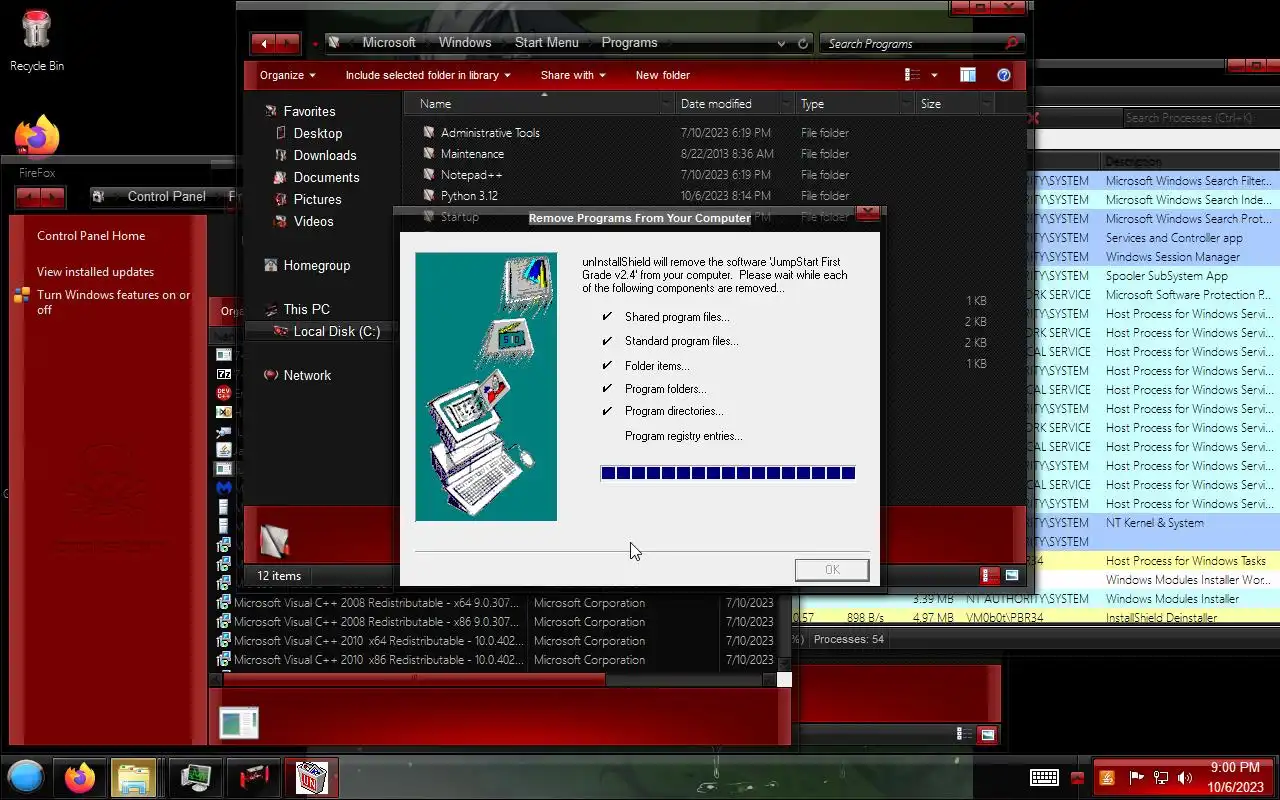Image resolution: width=1280 pixels, height=800 pixels.
Task: Click New folder in Explorer toolbar
Action: (662, 75)
